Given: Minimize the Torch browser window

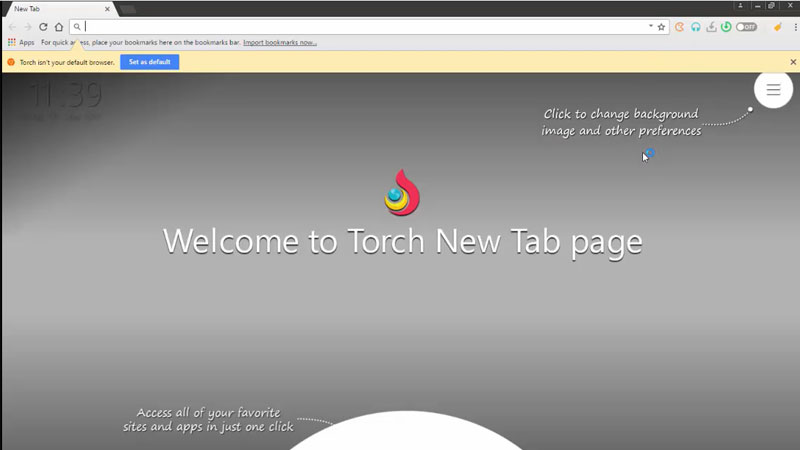Looking at the screenshot, I should click(758, 6).
